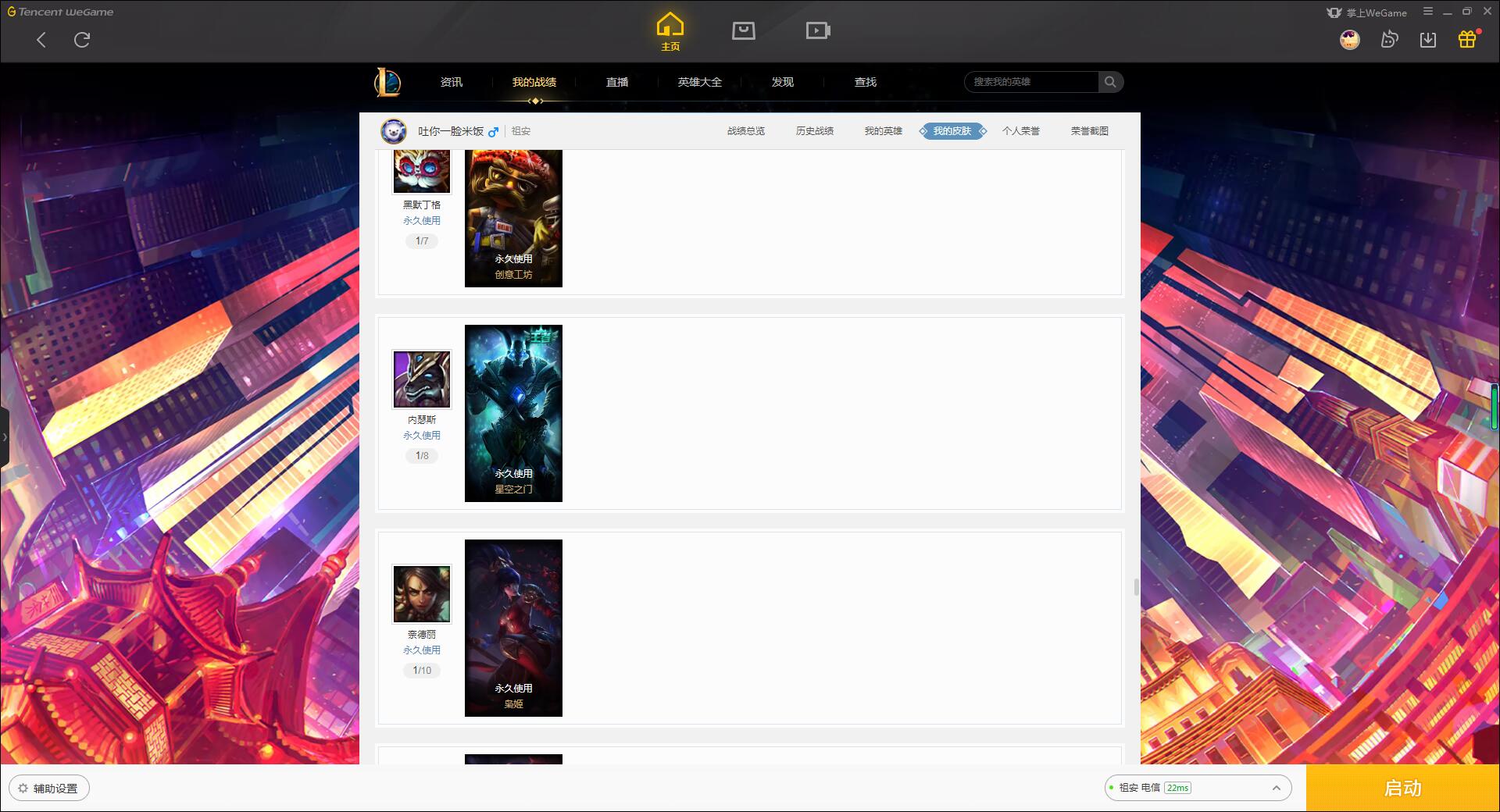This screenshot has width=1500, height=812.
Task: Switch to 荣誉截图 sub-tab
Action: pyautogui.click(x=1090, y=131)
